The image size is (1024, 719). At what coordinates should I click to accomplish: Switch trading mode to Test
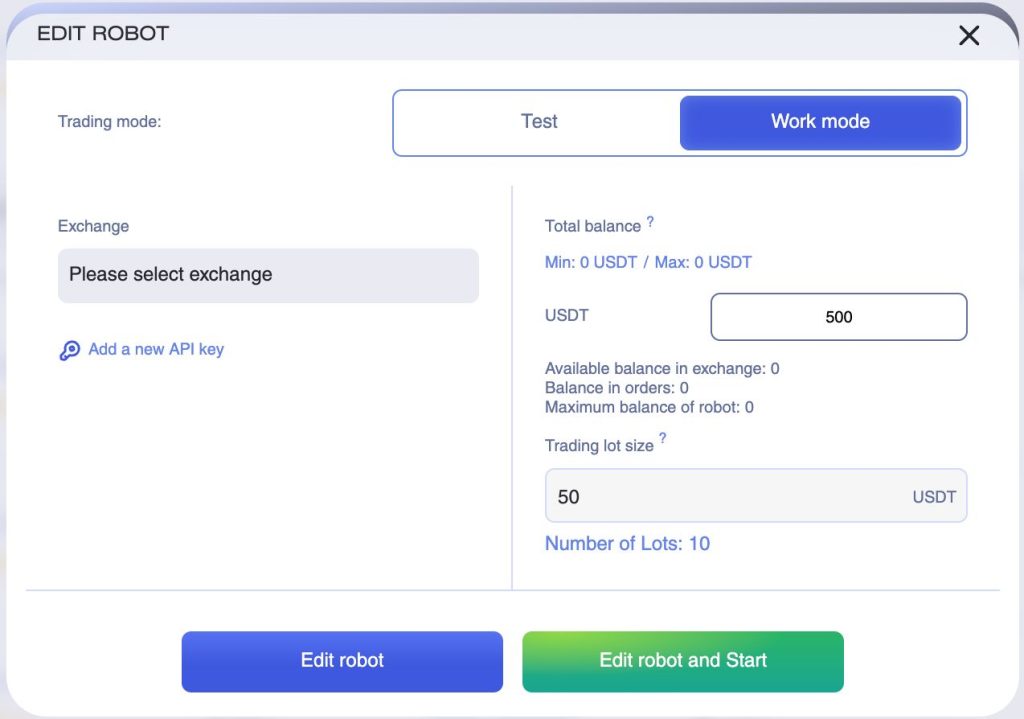(539, 122)
